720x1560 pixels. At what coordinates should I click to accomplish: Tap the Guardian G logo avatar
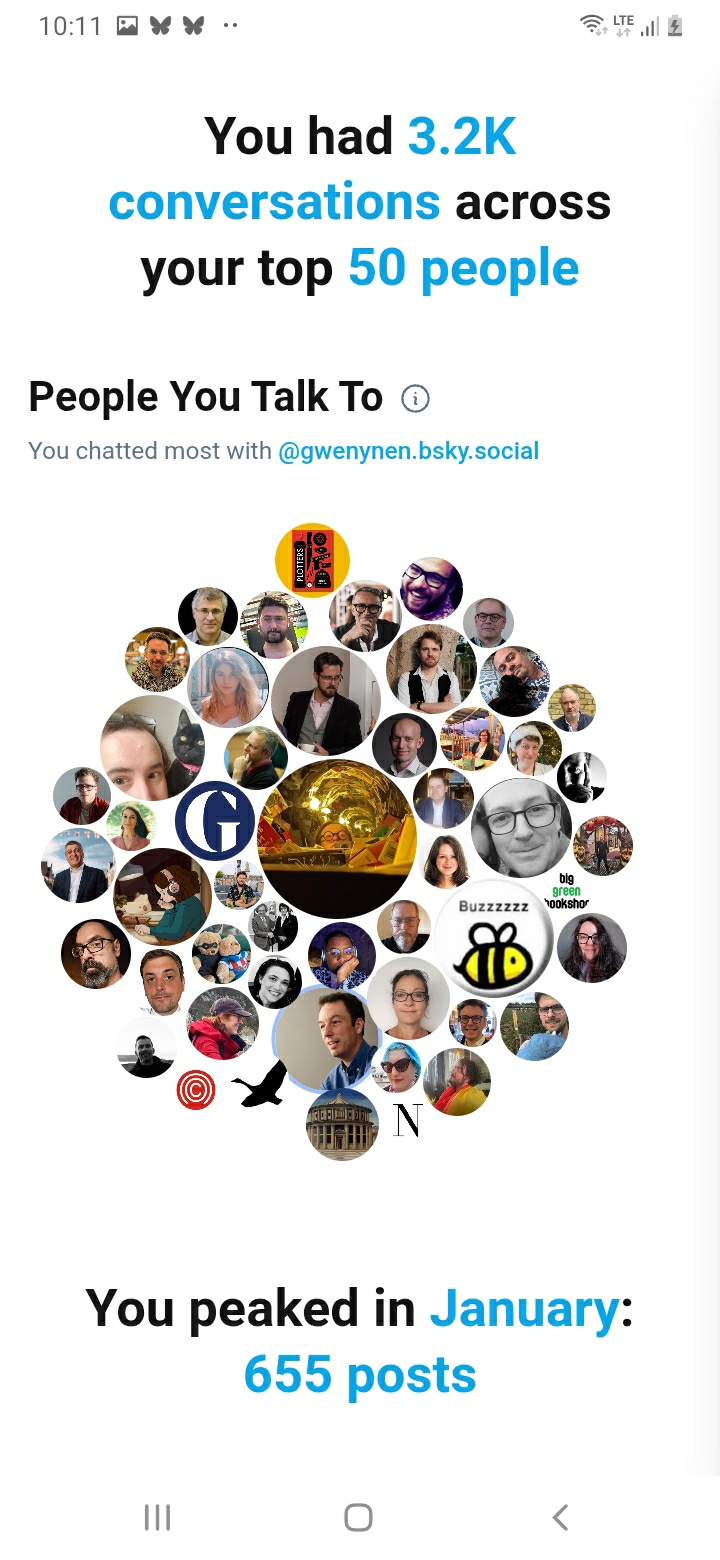point(215,821)
